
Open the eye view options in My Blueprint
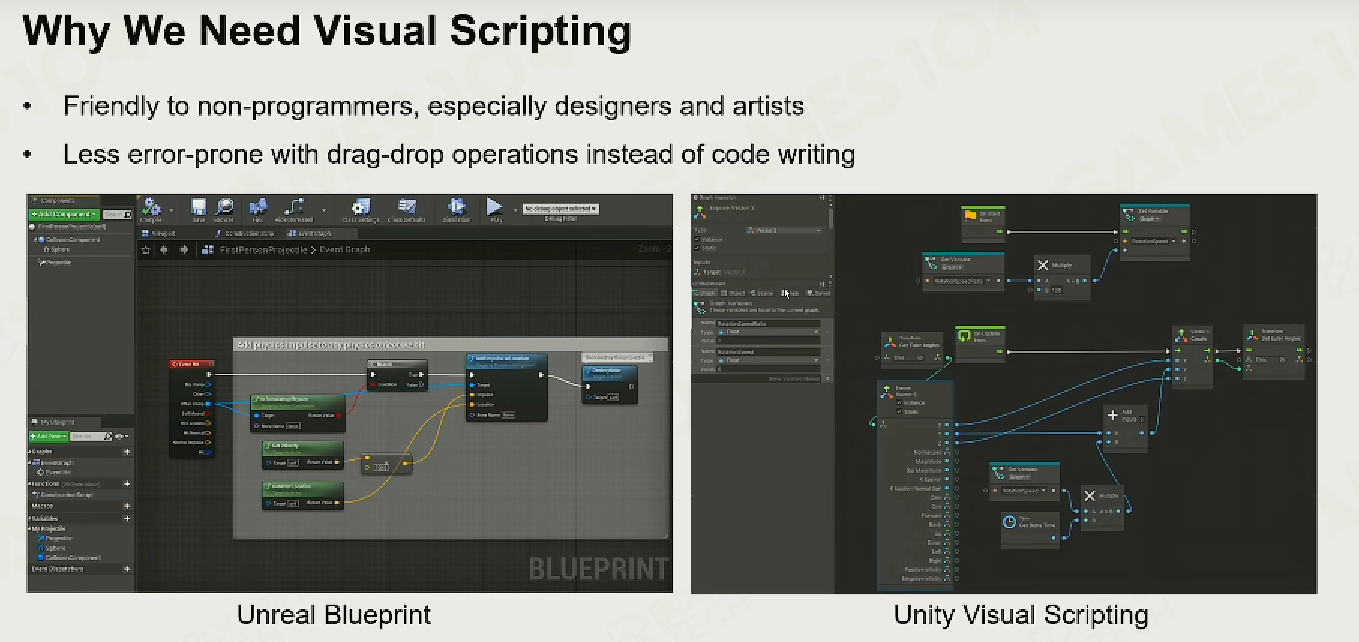[x=121, y=436]
